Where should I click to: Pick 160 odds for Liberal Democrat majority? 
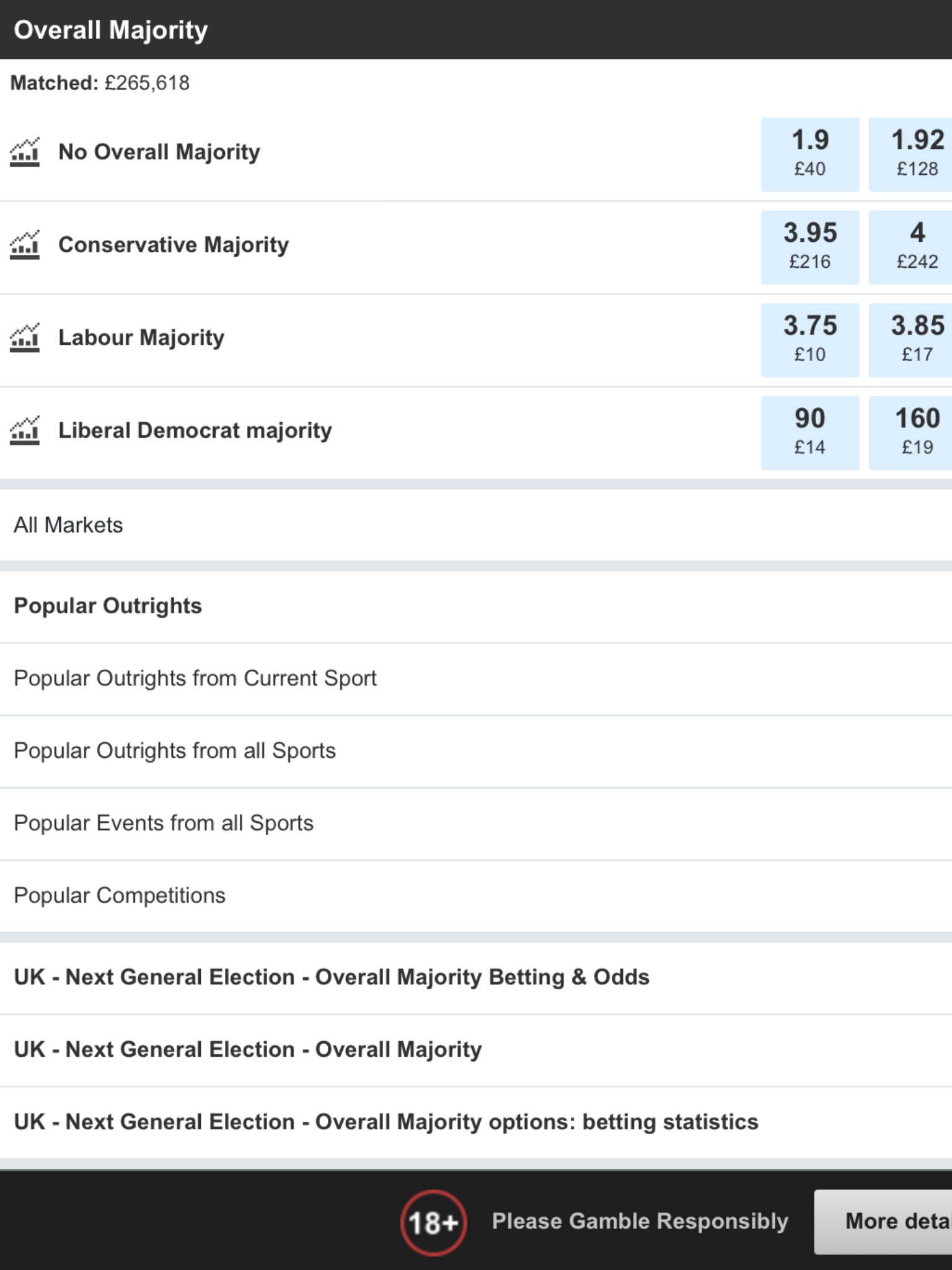[910, 433]
